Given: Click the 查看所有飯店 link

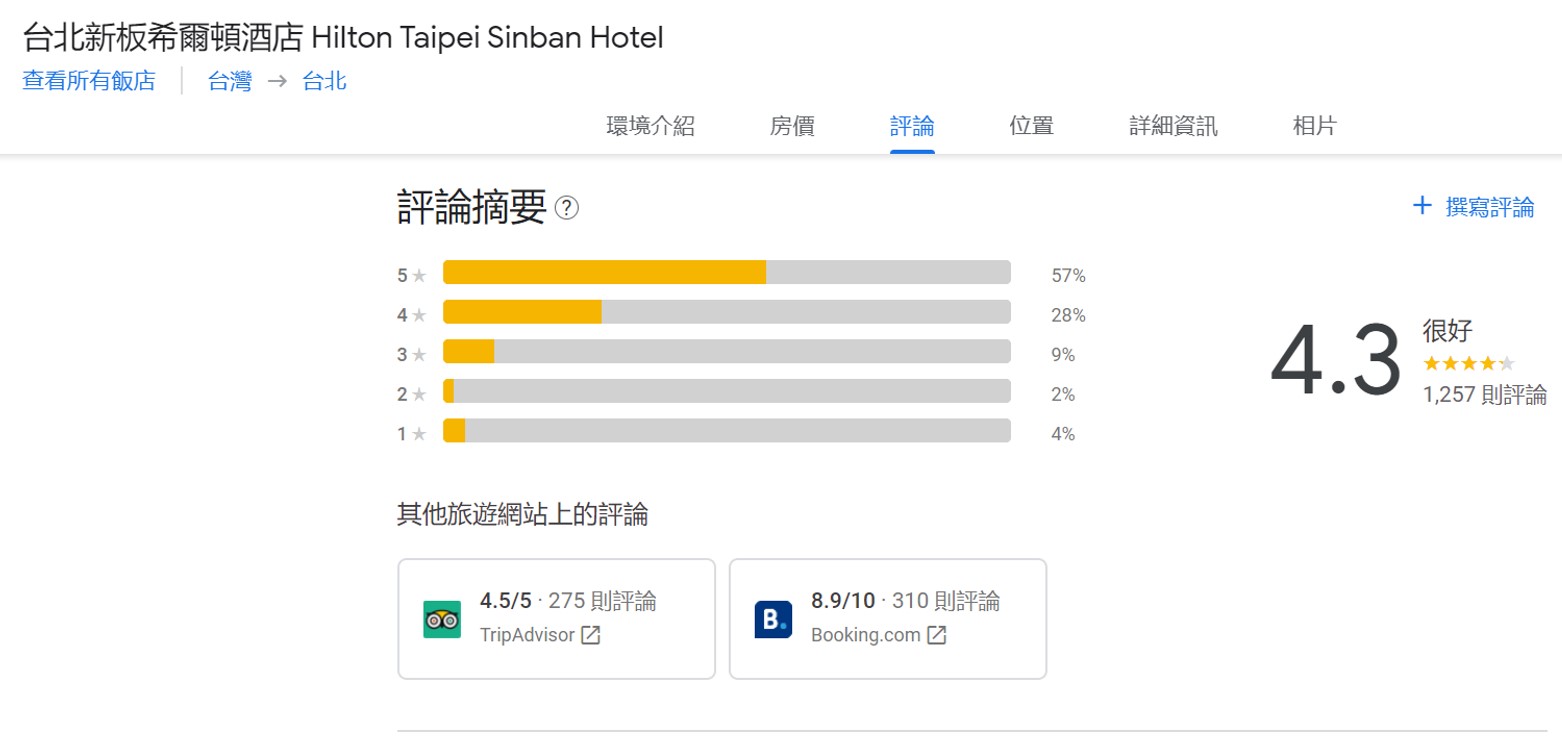Looking at the screenshot, I should coord(89,81).
